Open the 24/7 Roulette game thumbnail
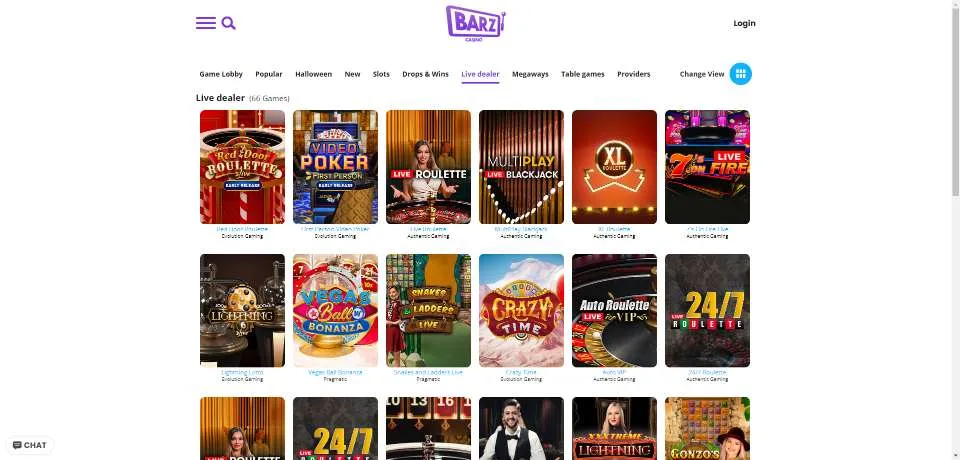The width and height of the screenshot is (960, 460). pos(707,311)
